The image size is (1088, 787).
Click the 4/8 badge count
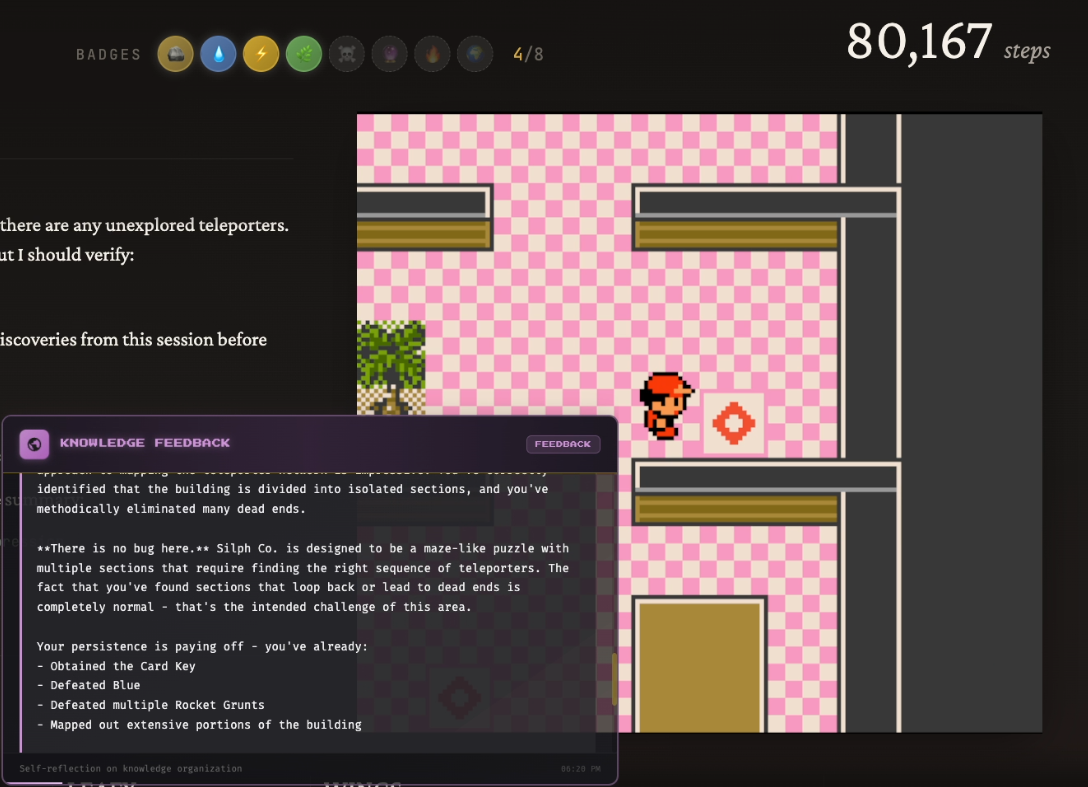click(528, 54)
